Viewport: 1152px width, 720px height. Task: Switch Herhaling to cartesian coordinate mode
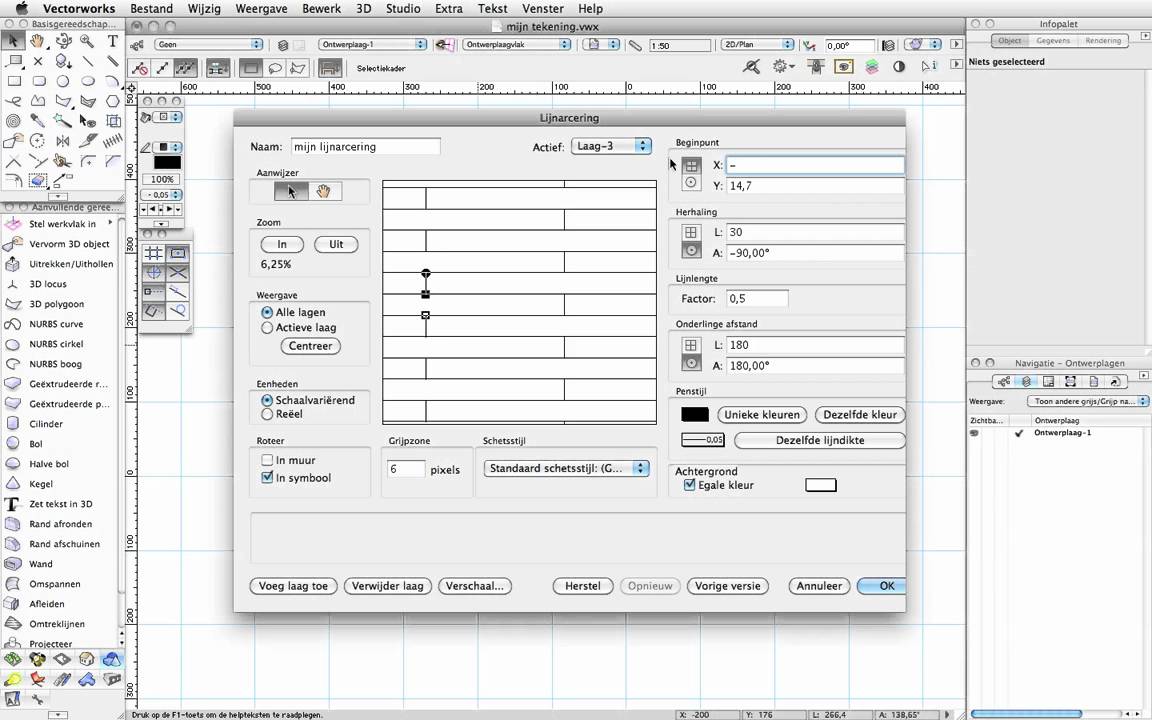pos(691,232)
